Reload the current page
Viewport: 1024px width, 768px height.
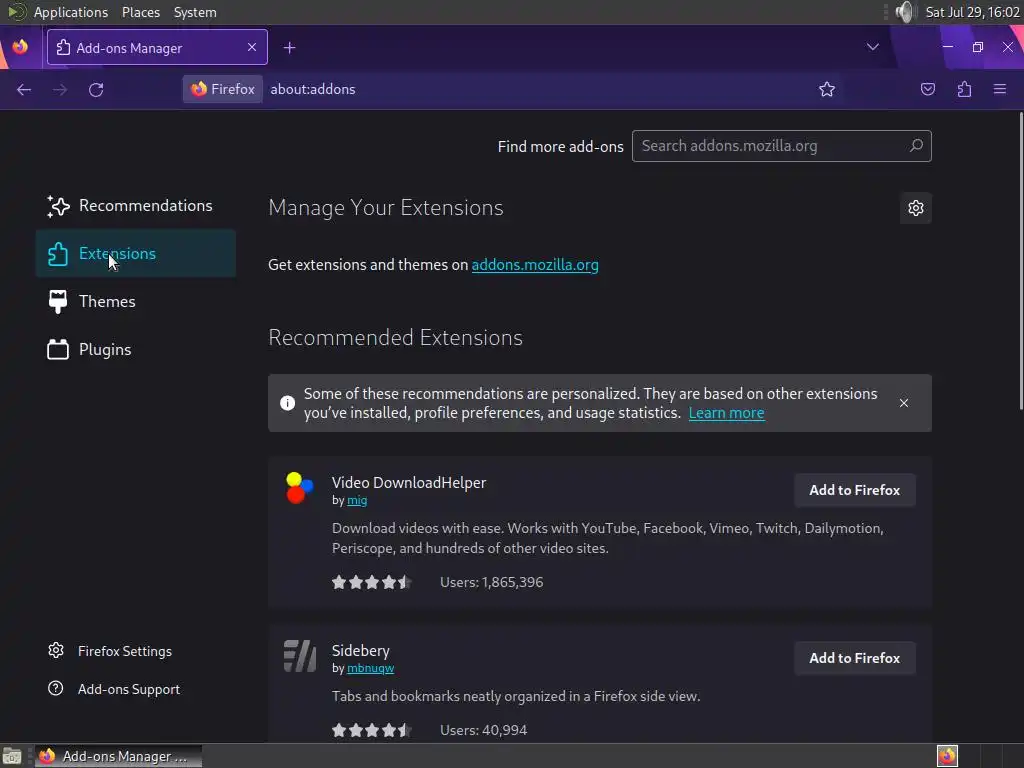click(x=96, y=89)
